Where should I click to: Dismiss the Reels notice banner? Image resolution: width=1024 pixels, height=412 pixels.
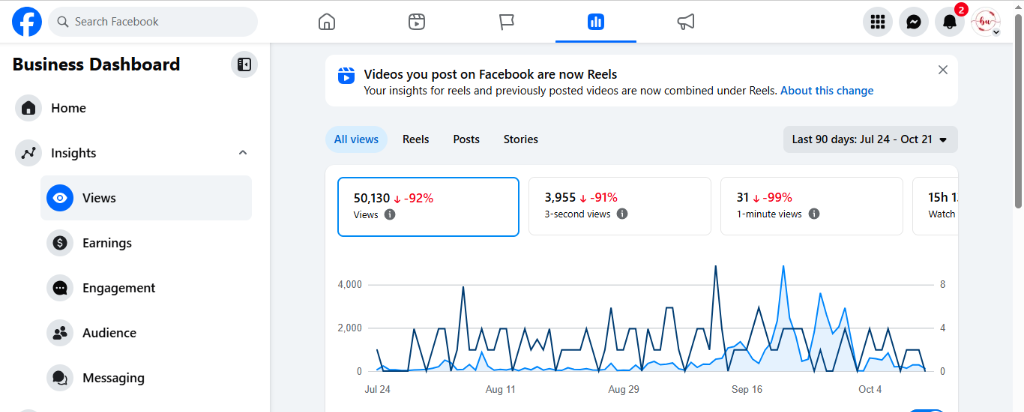942,70
